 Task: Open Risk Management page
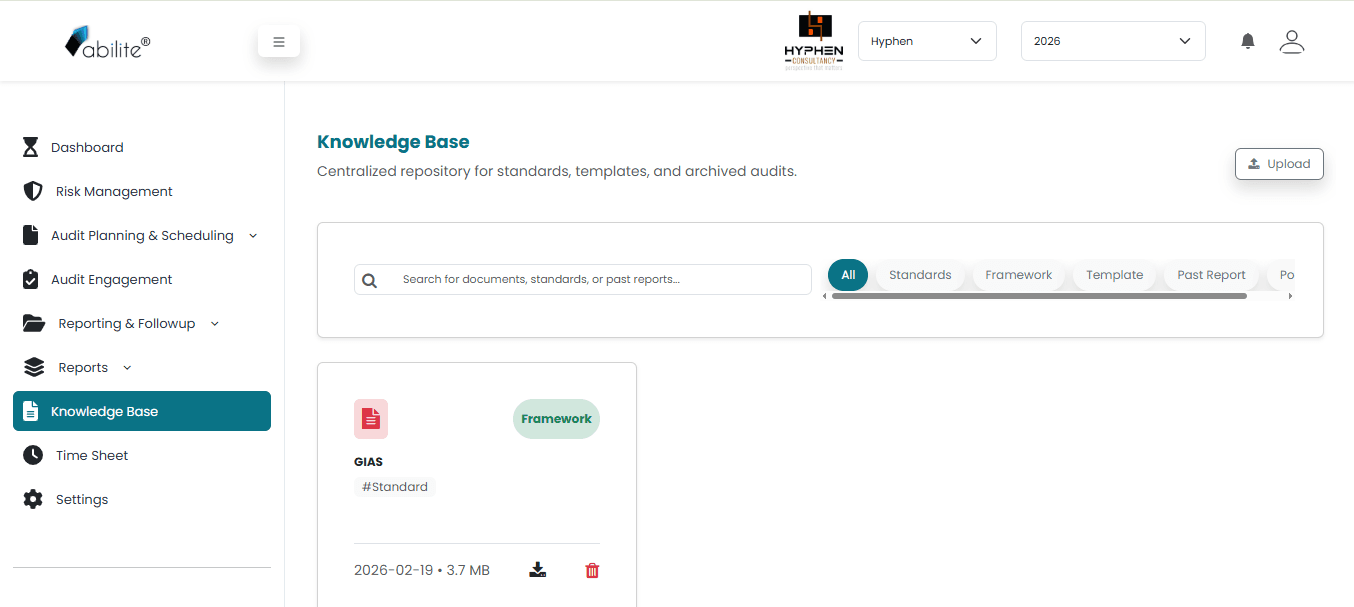click(x=142, y=191)
